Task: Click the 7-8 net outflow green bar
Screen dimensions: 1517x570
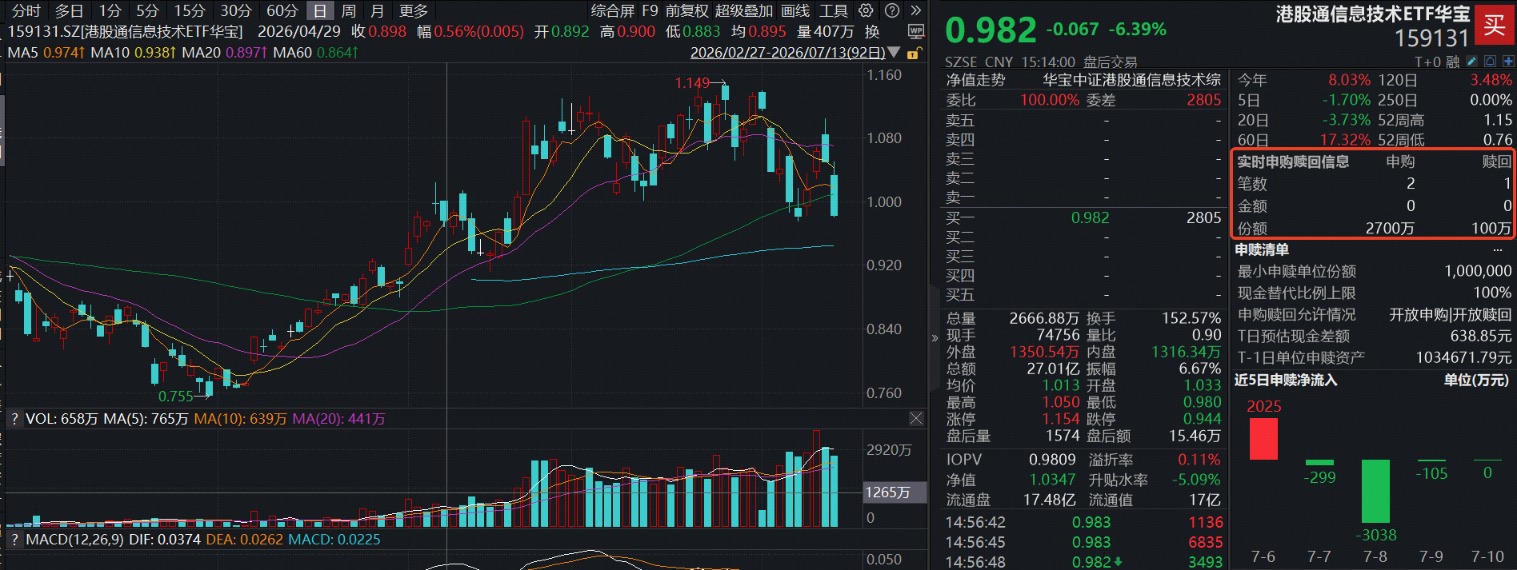Action: [x=1375, y=492]
